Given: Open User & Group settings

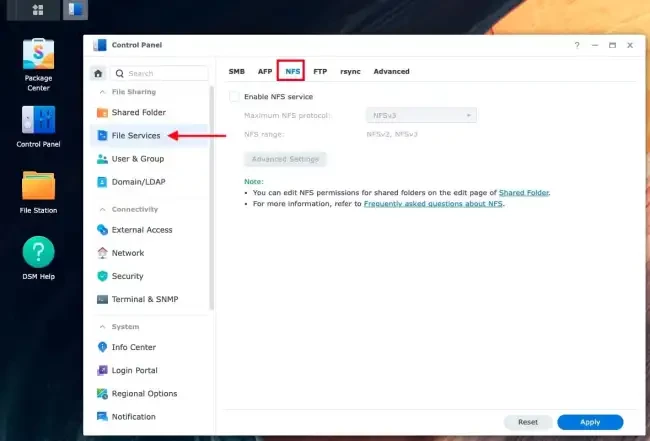Looking at the screenshot, I should [149, 159].
